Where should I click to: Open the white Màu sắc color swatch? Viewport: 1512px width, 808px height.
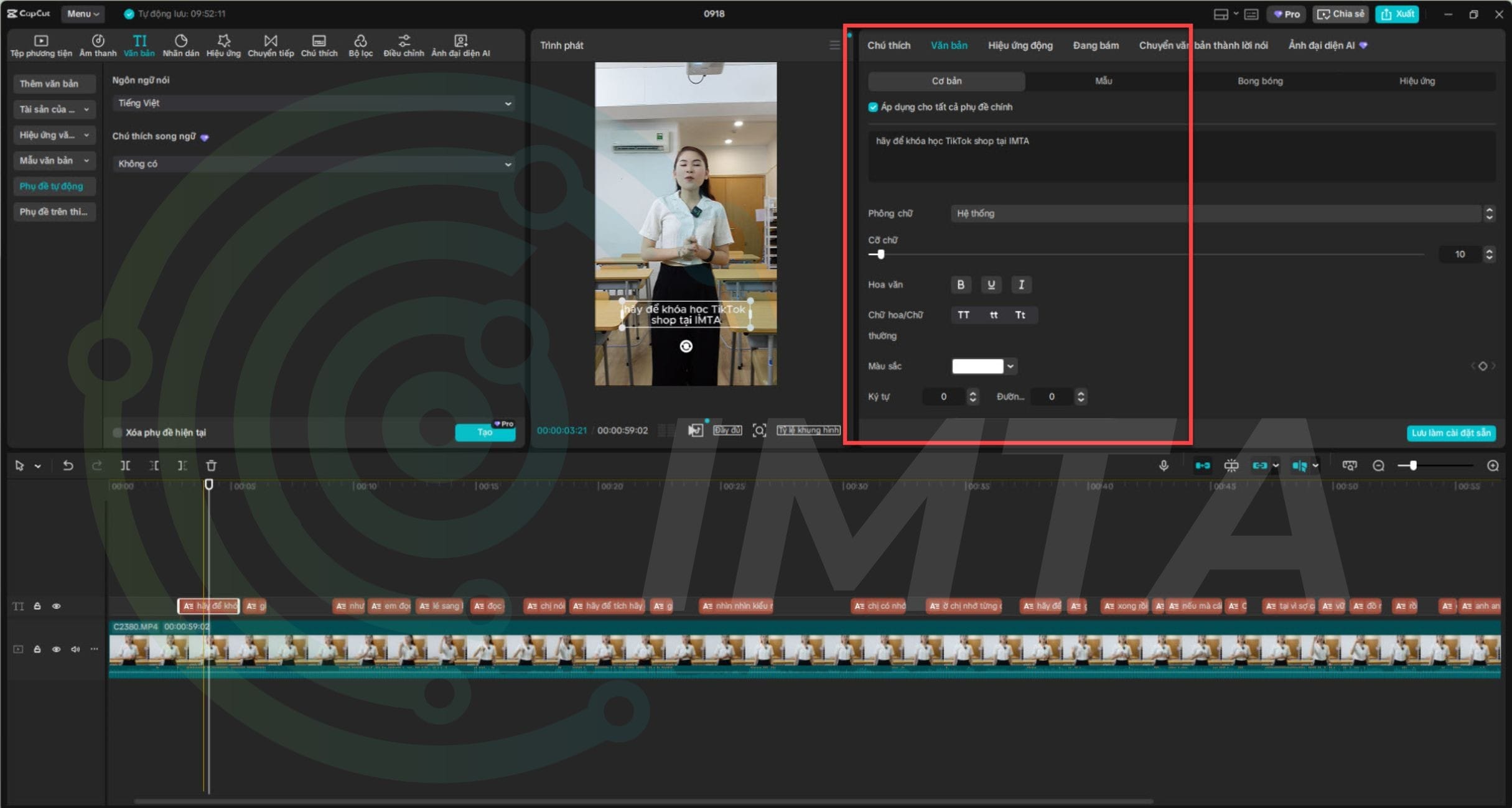tap(977, 366)
